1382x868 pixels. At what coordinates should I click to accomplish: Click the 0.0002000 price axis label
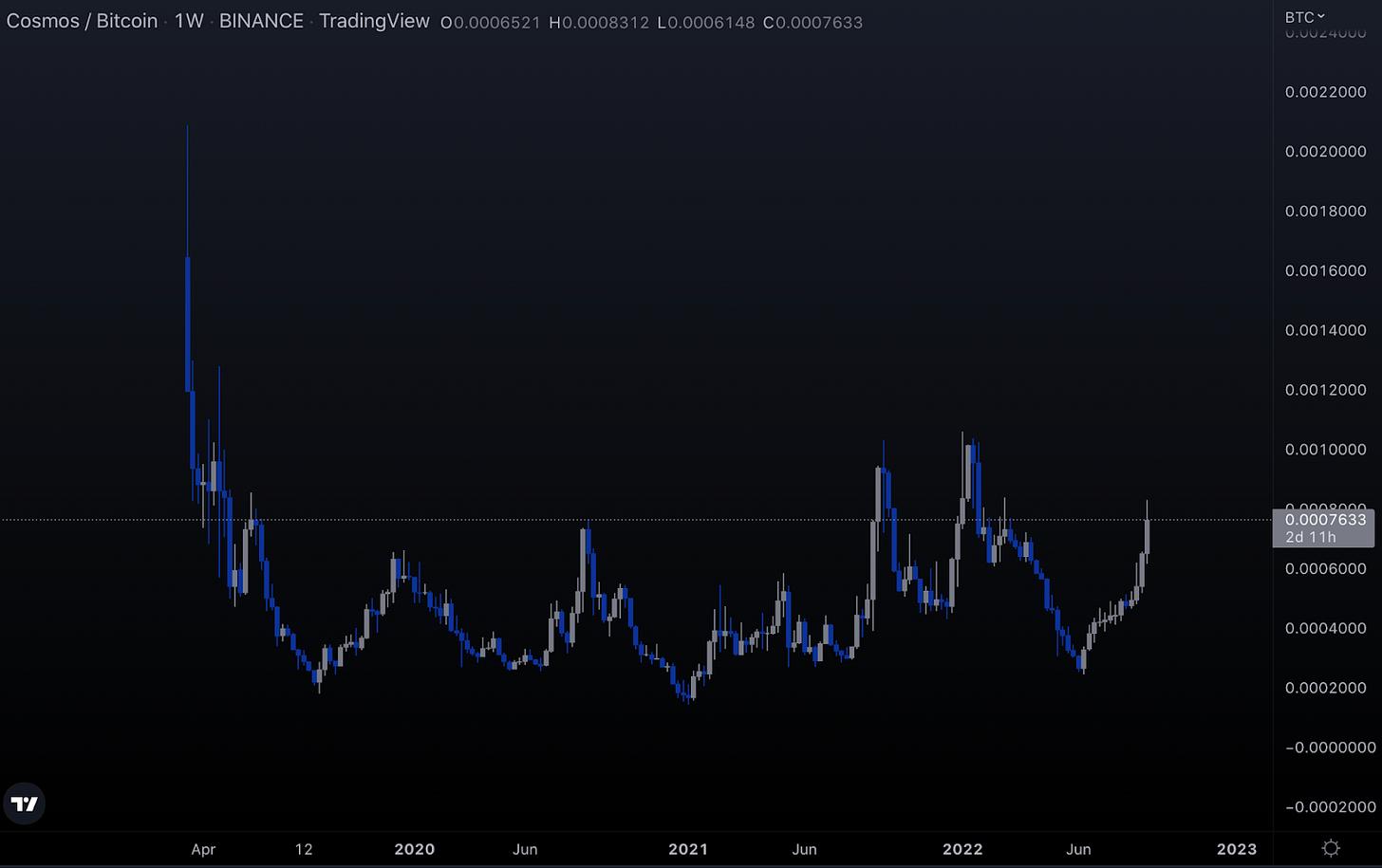point(1326,688)
